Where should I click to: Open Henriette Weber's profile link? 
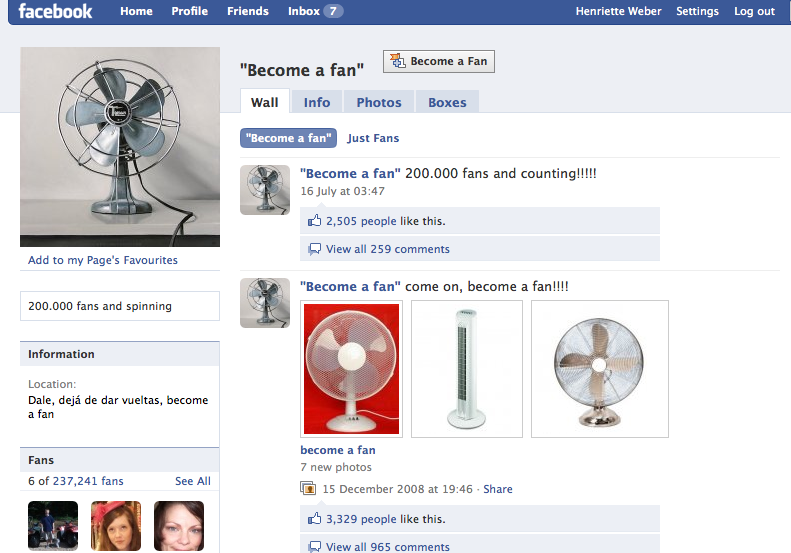coord(618,11)
